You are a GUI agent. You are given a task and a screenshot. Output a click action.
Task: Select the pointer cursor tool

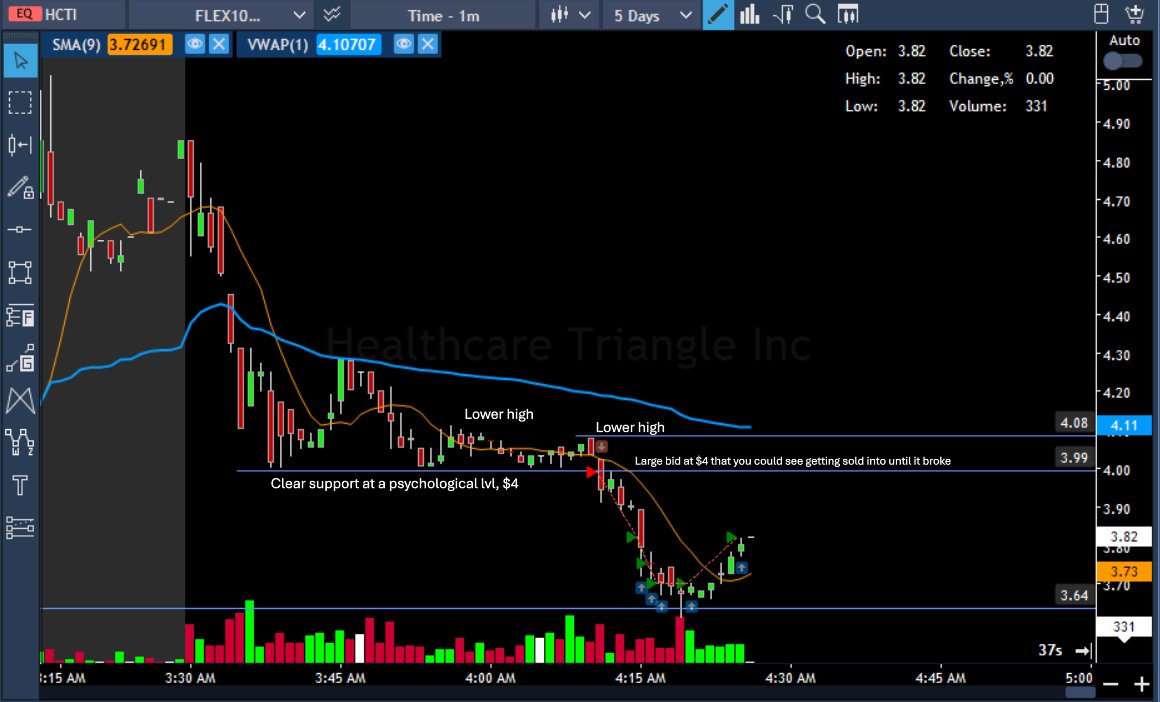(21, 60)
